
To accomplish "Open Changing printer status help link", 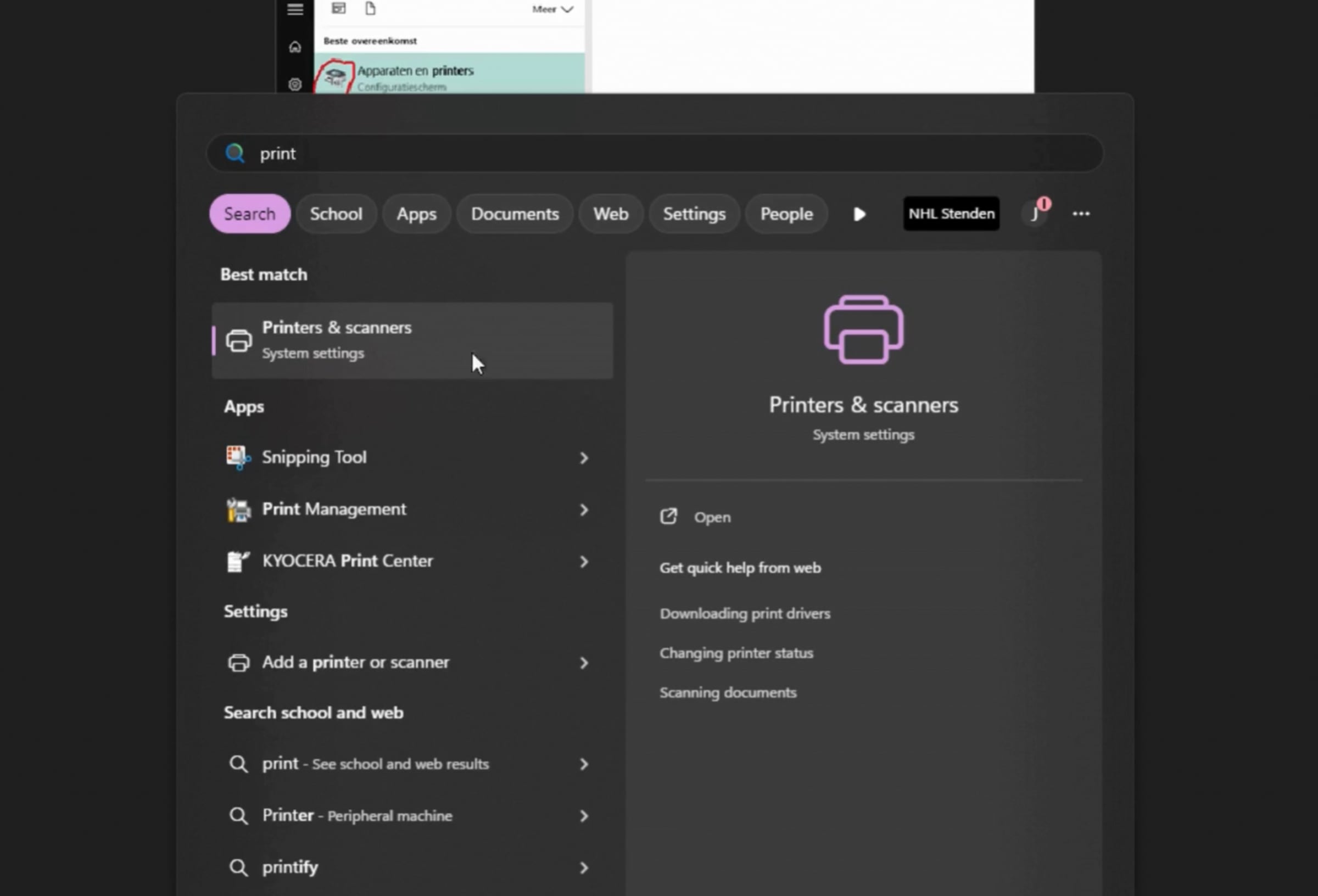I will click(736, 653).
